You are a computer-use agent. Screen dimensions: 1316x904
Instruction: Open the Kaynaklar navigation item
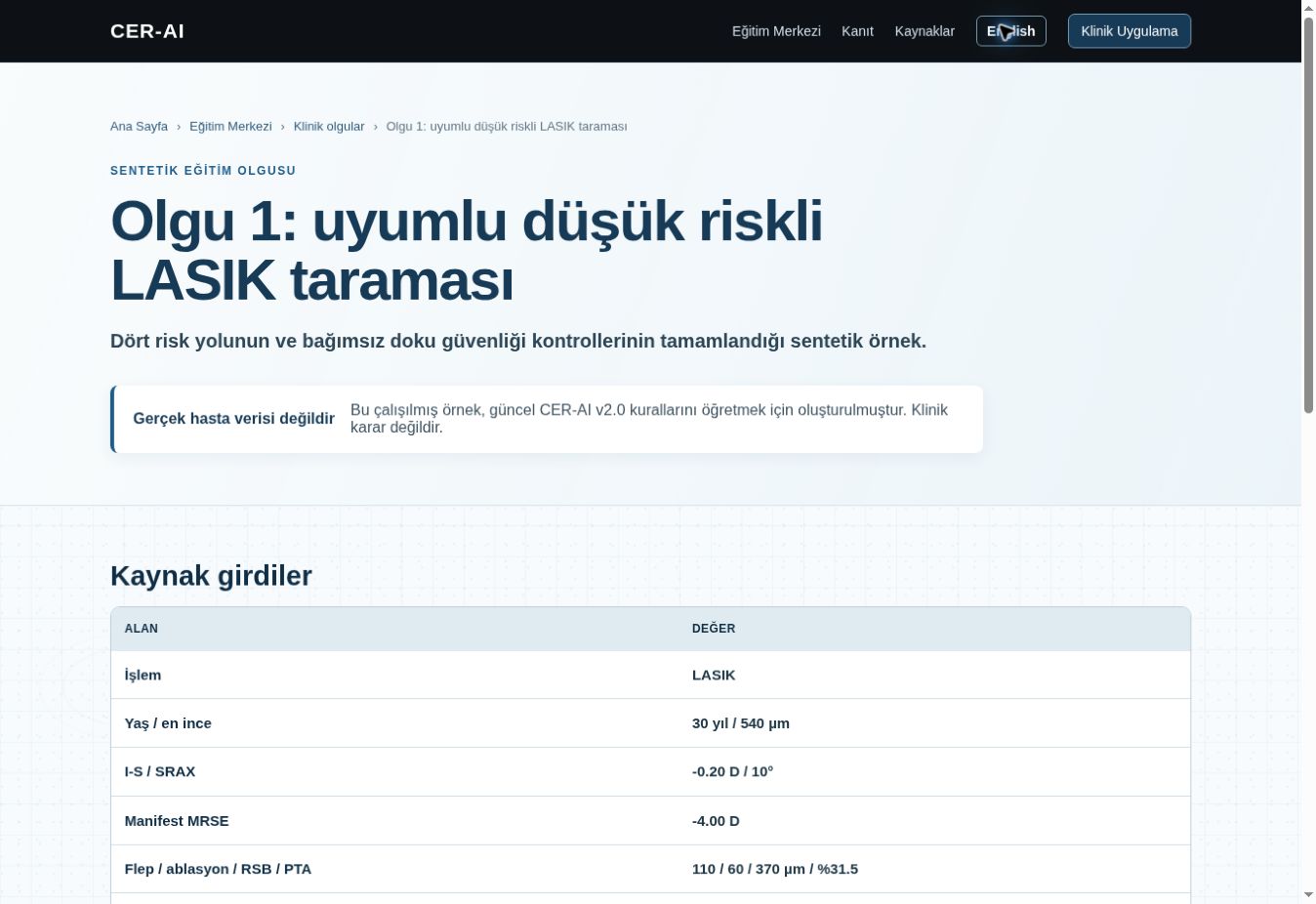(925, 31)
